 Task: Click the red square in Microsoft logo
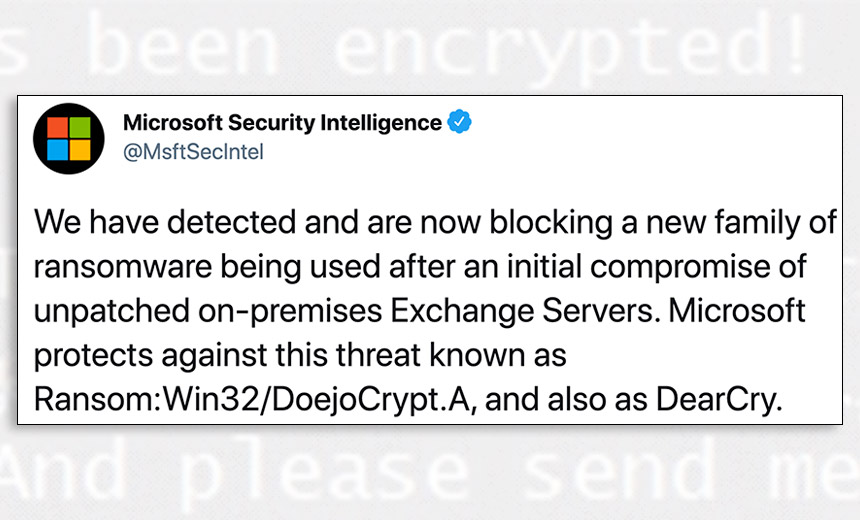(x=57, y=127)
